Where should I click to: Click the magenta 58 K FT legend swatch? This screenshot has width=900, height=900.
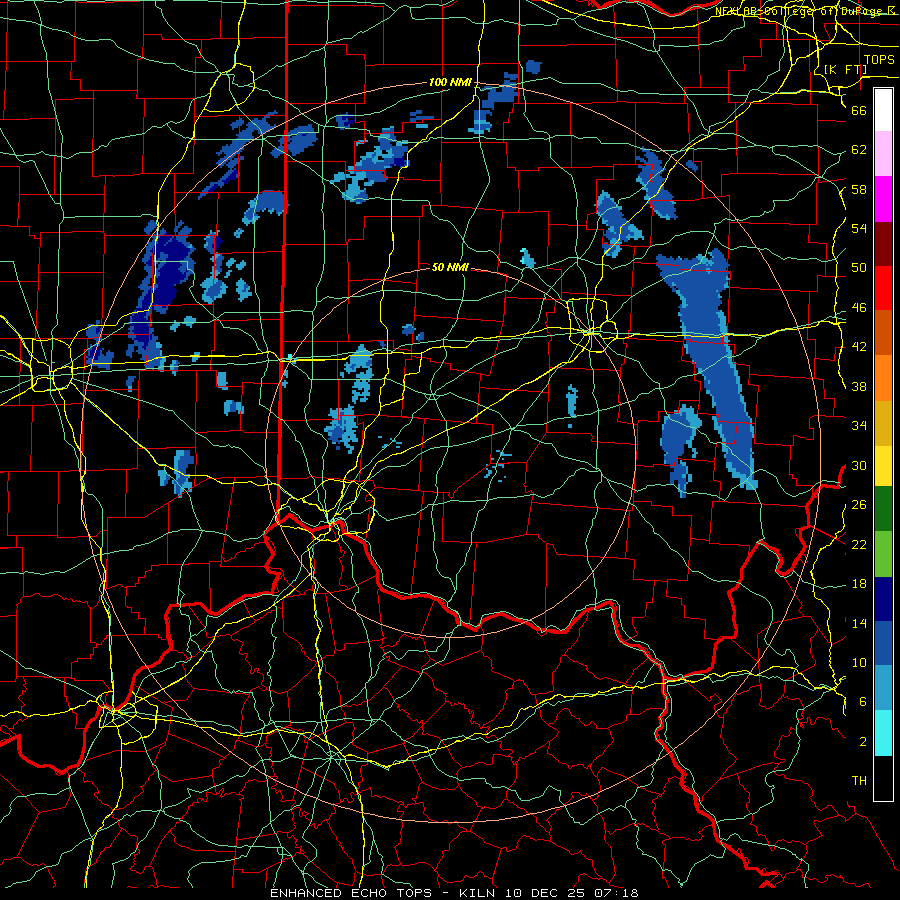883,199
